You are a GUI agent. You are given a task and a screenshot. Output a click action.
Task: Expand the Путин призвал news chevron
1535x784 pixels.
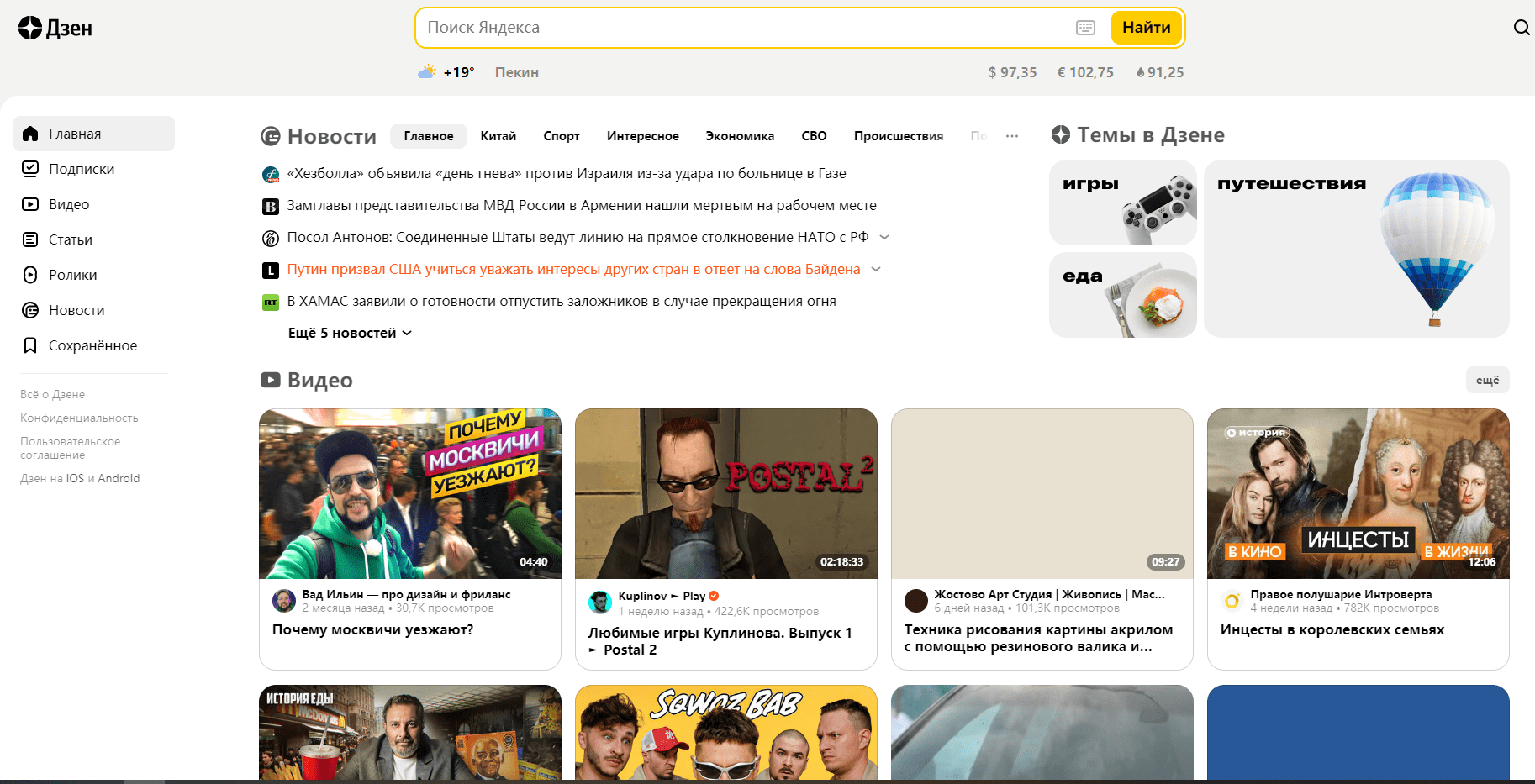coord(876,270)
